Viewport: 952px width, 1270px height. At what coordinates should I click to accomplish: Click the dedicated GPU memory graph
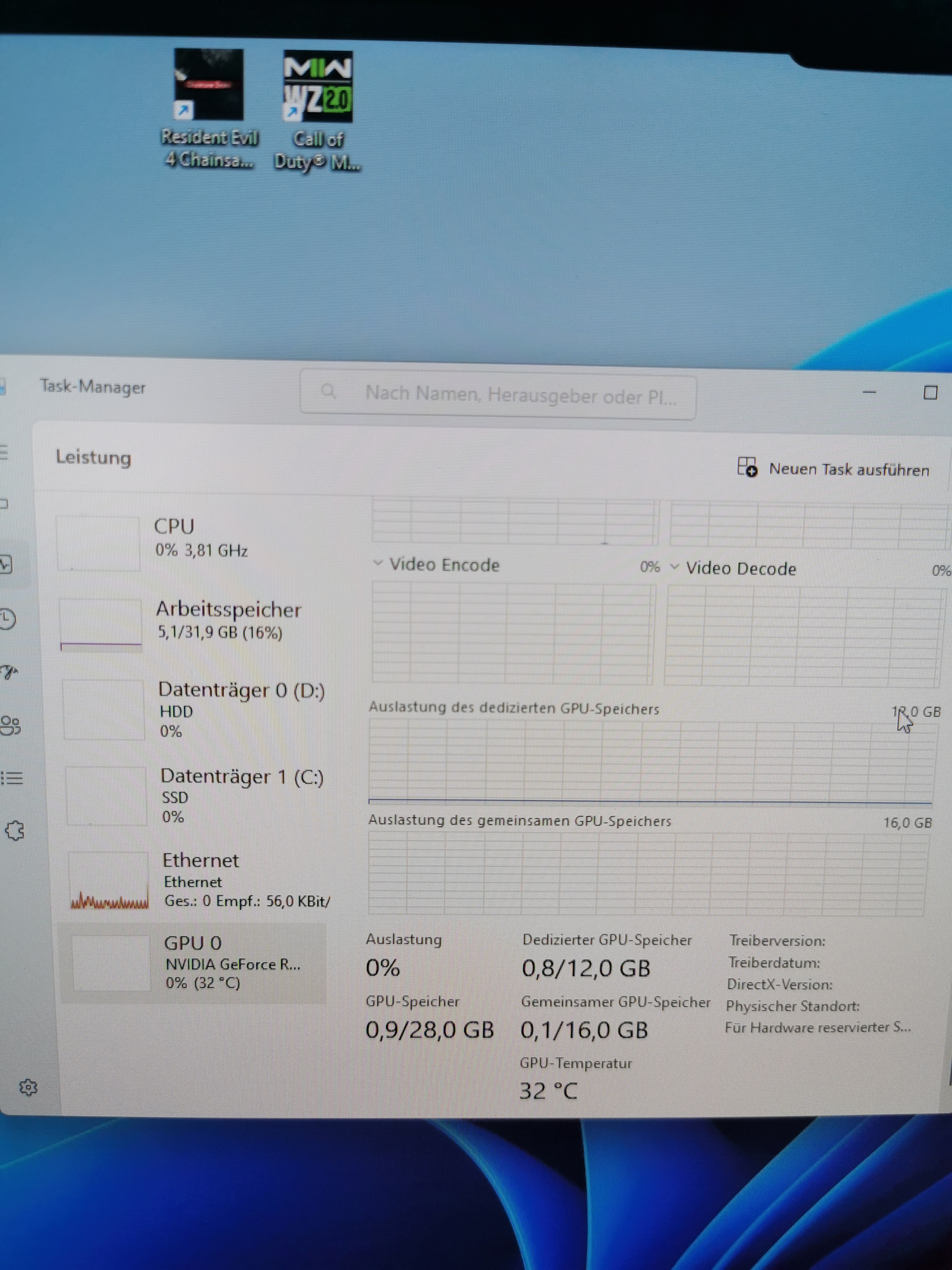coord(650,762)
